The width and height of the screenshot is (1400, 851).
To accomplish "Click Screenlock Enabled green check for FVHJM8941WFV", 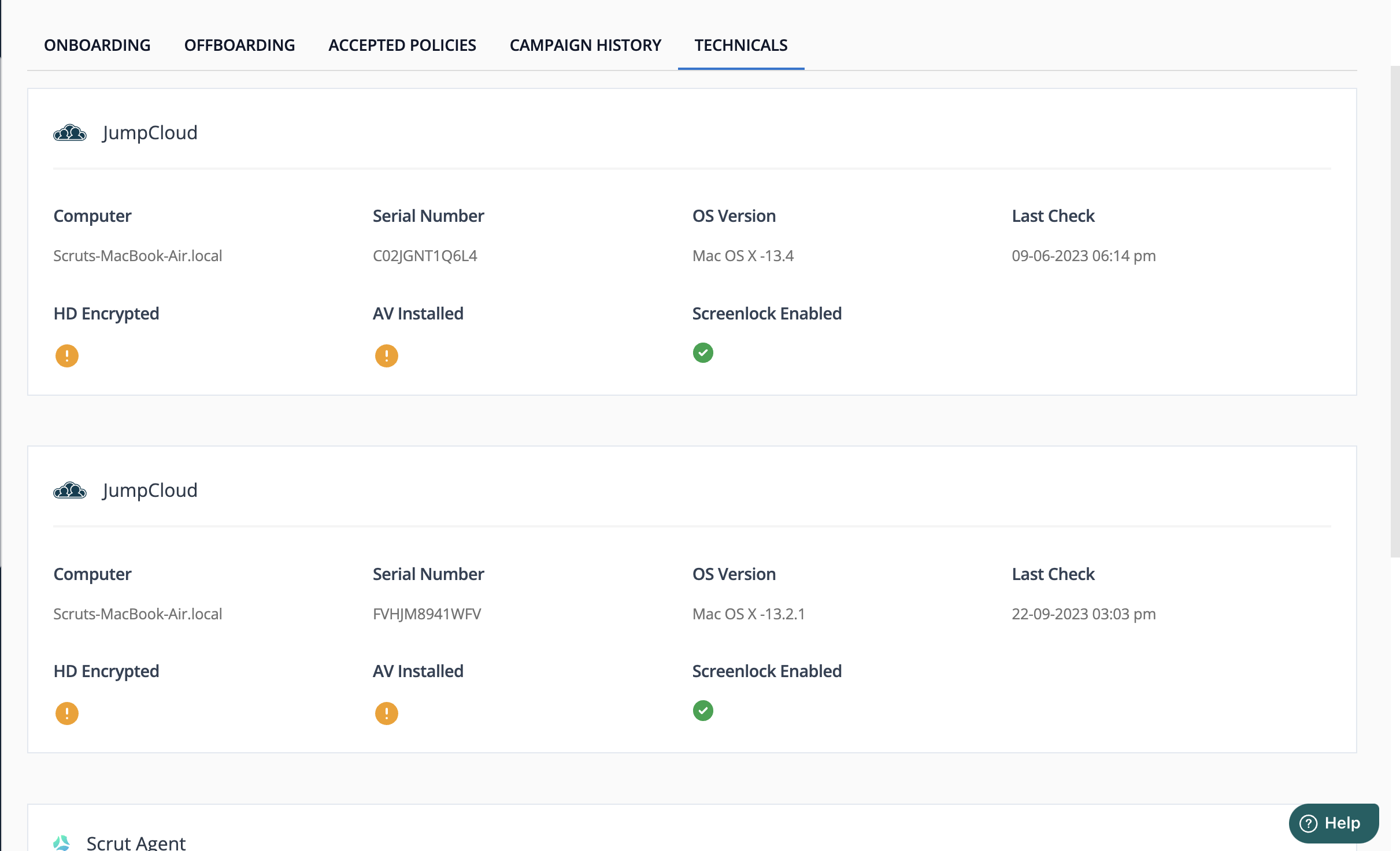I will 703,710.
